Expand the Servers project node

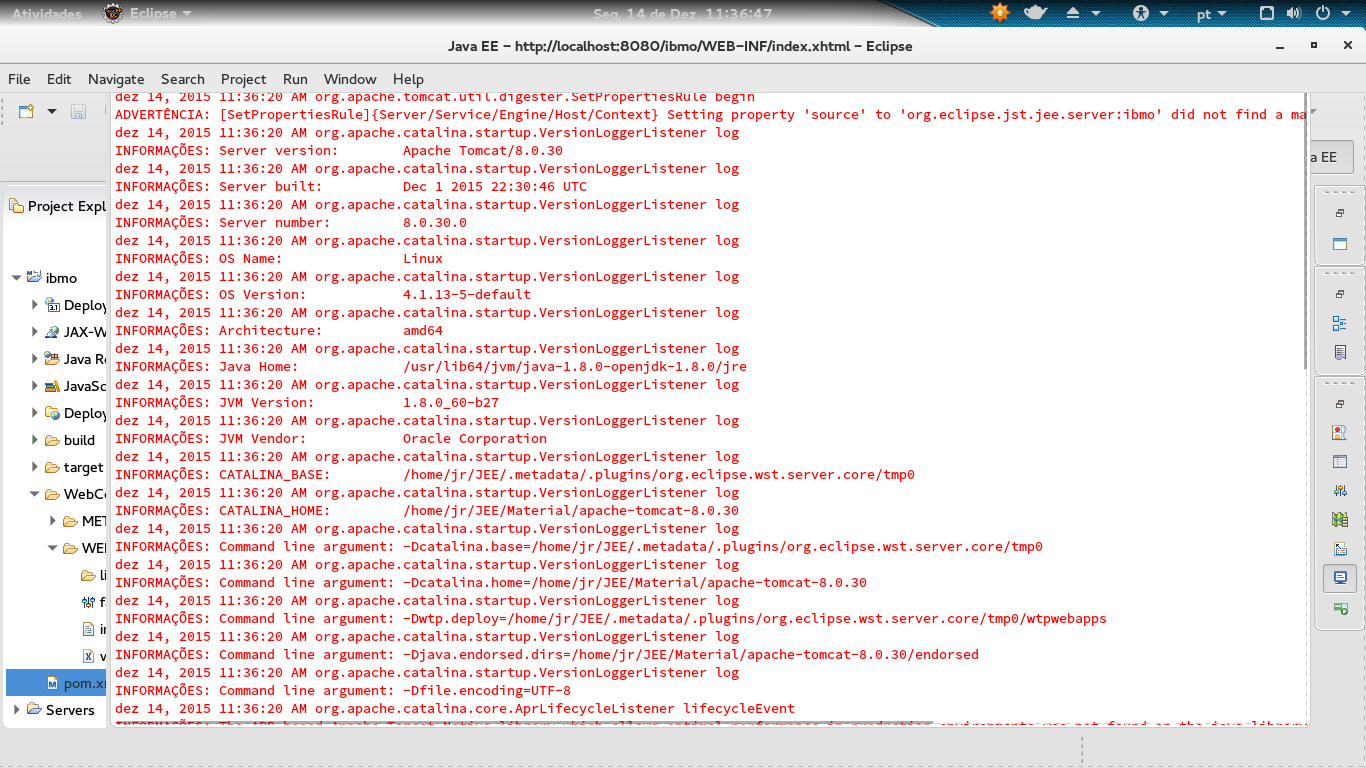coord(17,710)
